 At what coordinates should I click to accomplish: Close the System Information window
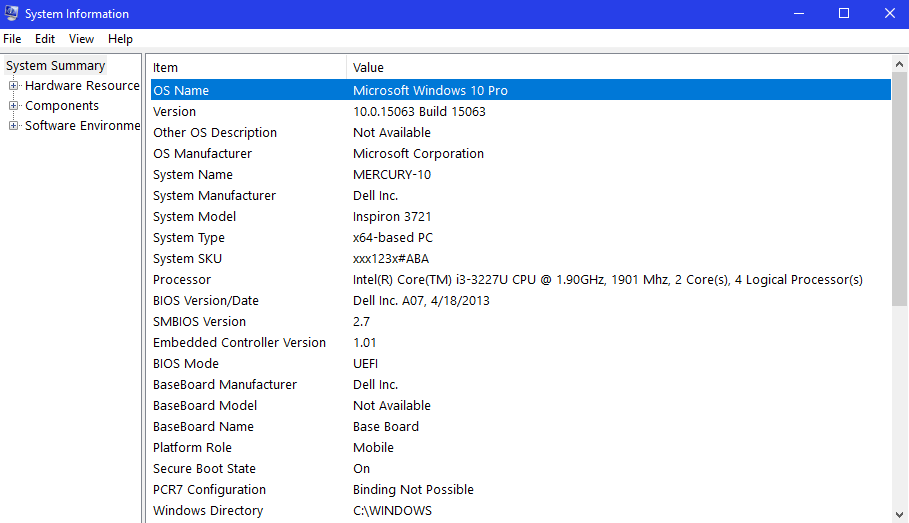pos(889,13)
